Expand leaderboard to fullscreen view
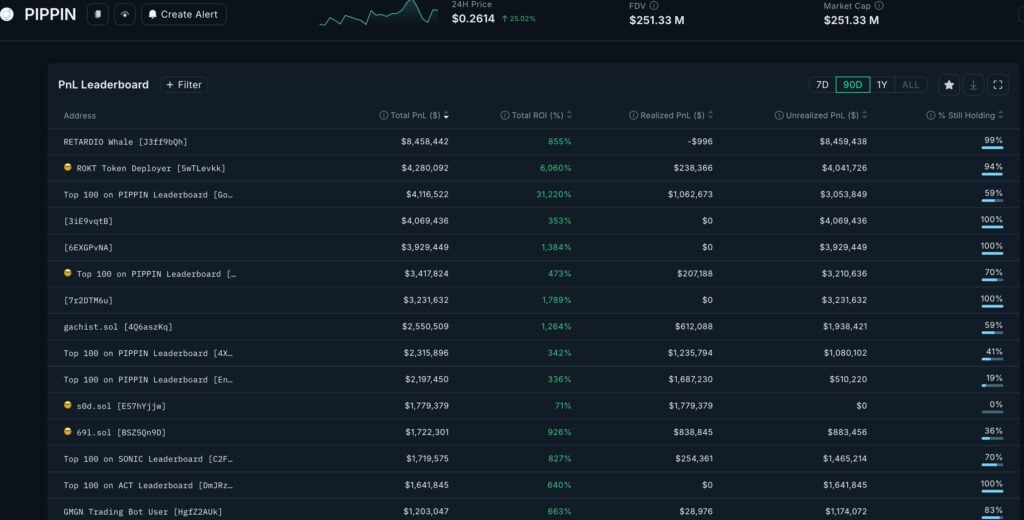The image size is (1024, 520). click(997, 85)
